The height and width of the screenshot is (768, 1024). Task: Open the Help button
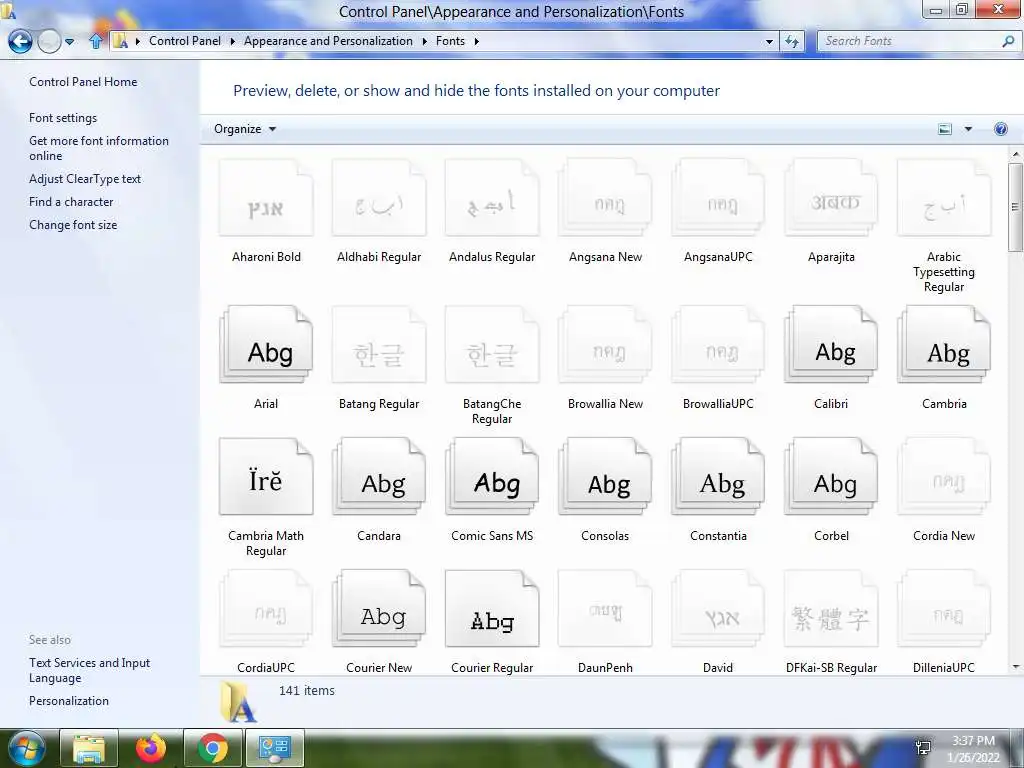click(1000, 129)
